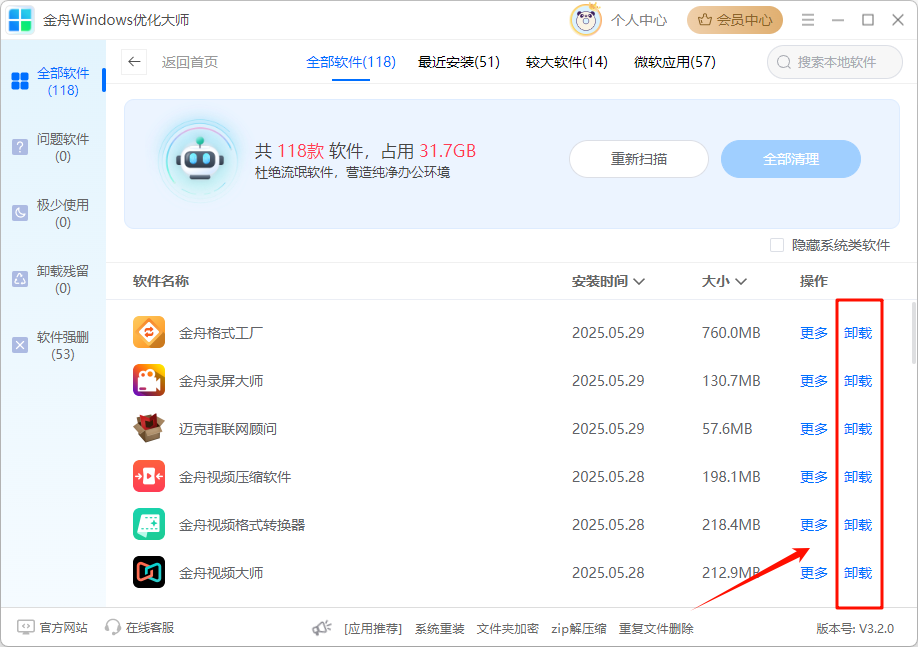The height and width of the screenshot is (647, 918).
Task: Open 会员中心 button text
Action: coord(744,20)
